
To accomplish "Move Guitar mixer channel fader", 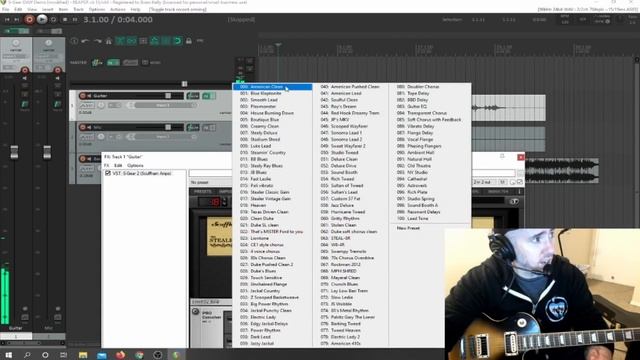I will coord(14,152).
